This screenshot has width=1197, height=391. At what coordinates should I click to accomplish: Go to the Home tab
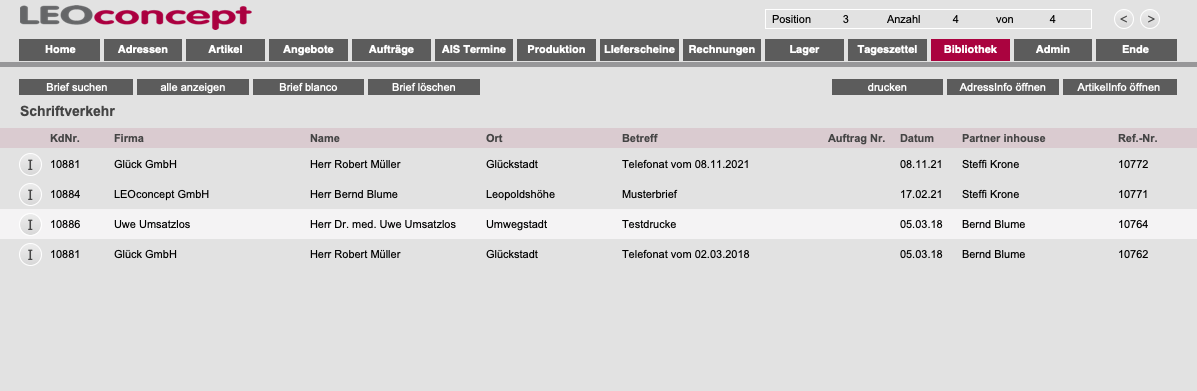60,50
